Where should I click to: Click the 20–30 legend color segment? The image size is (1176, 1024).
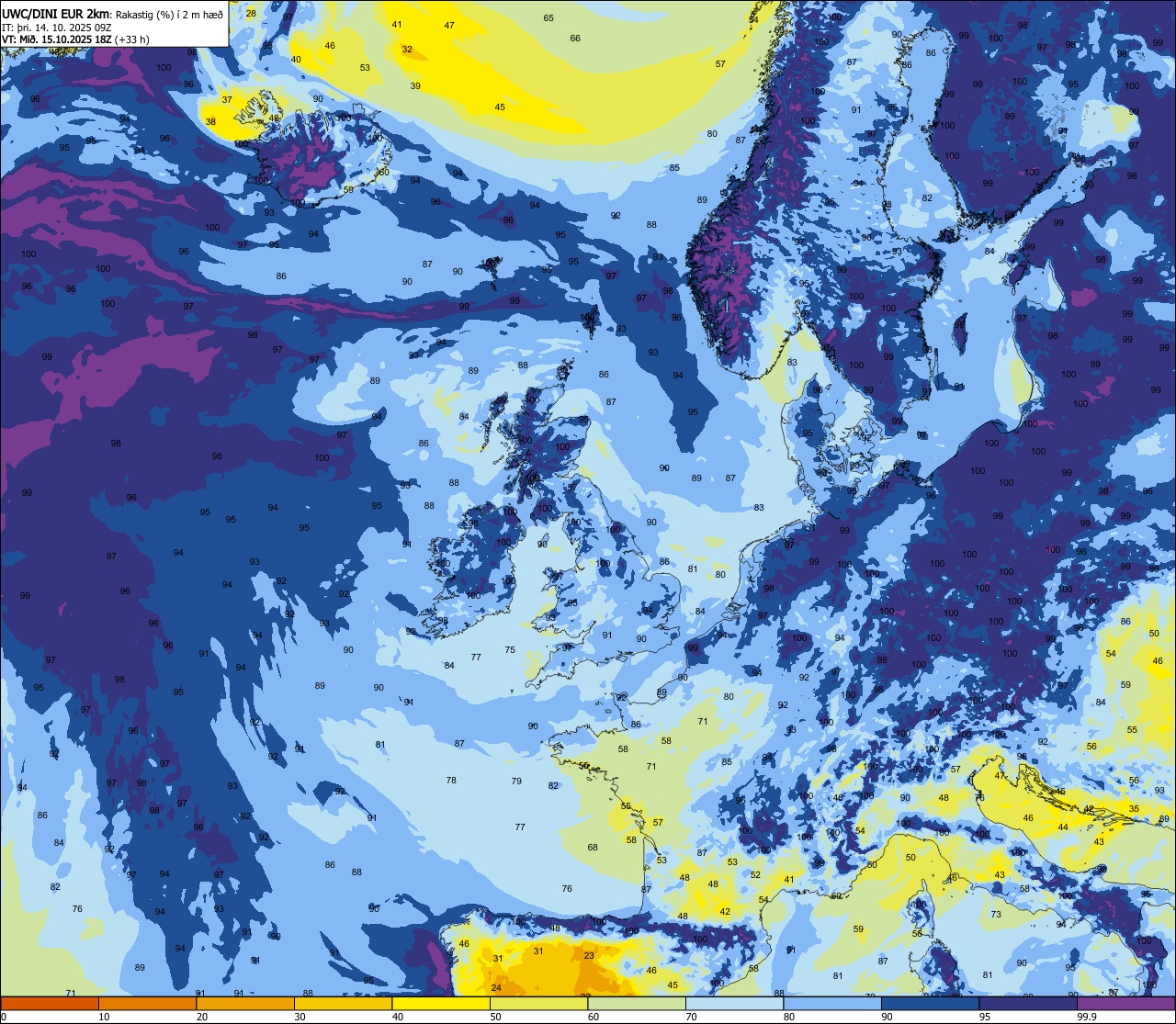click(245, 1003)
